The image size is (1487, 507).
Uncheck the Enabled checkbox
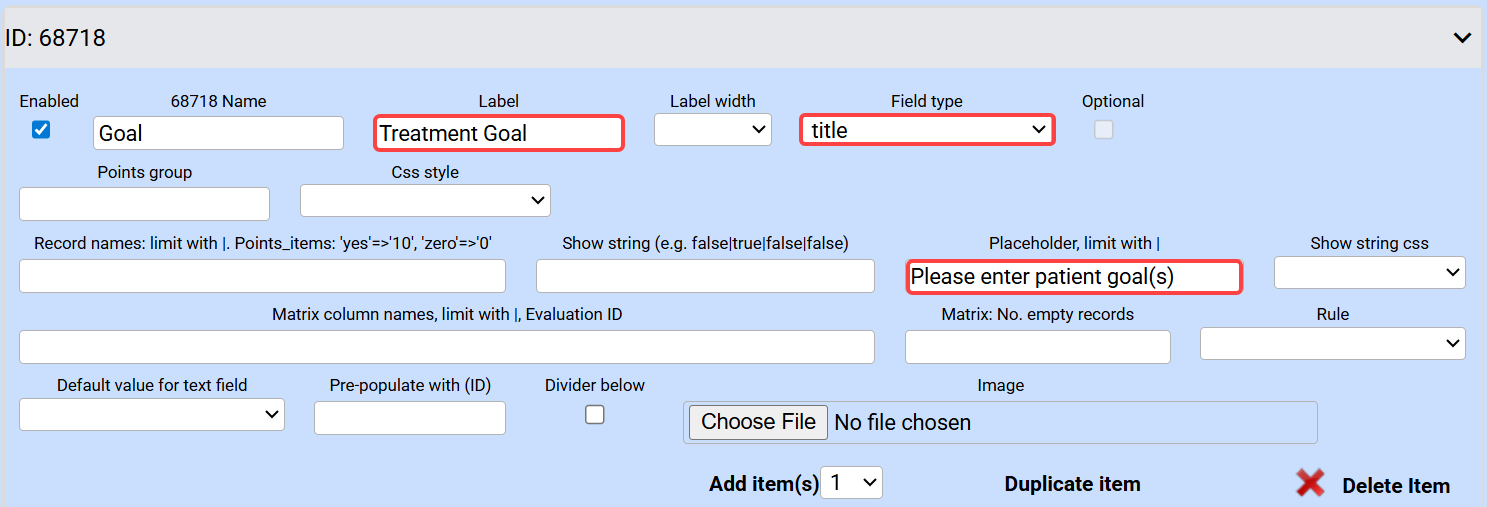pyautogui.click(x=41, y=130)
